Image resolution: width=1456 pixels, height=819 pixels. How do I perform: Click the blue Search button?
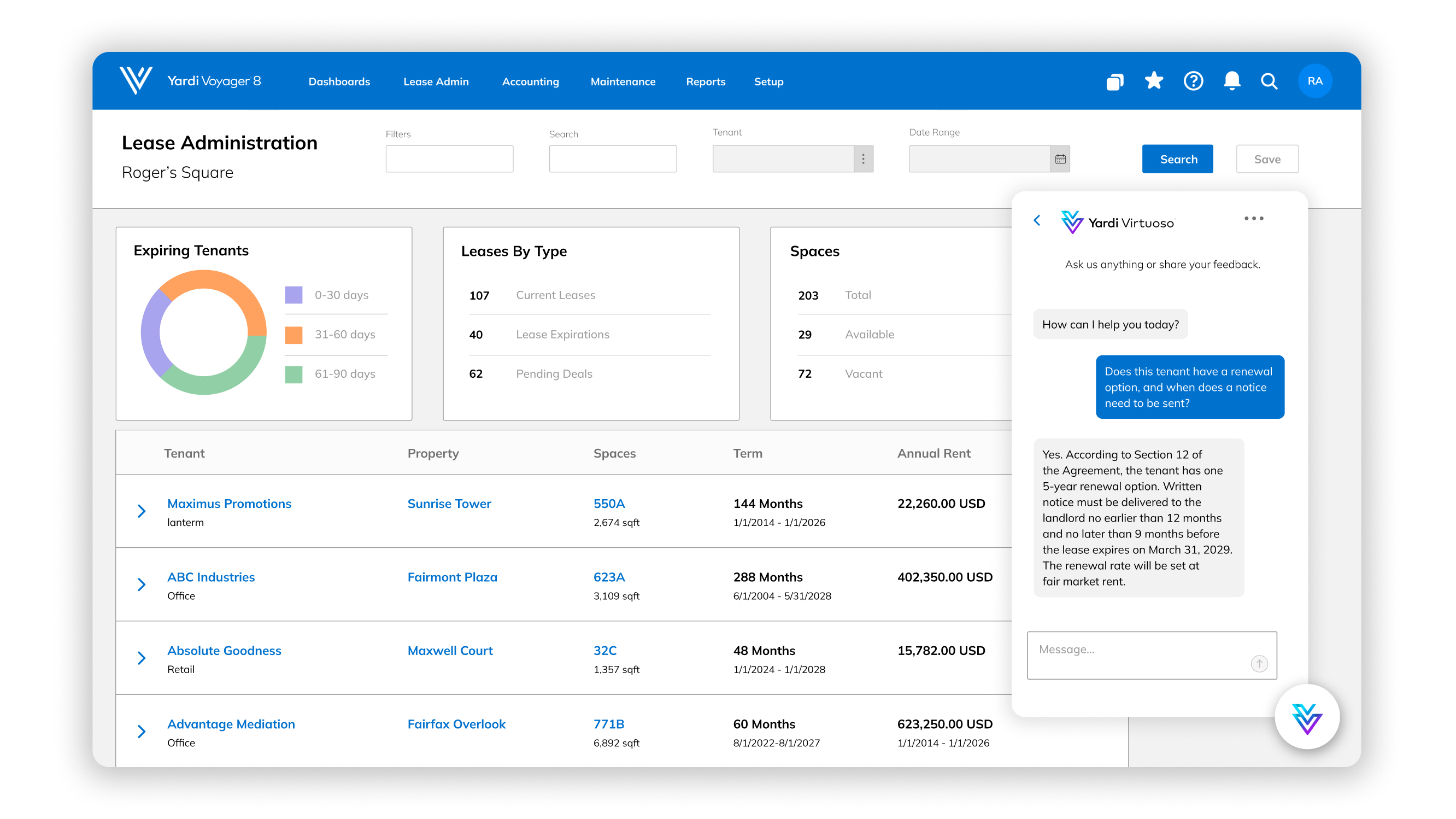coord(1177,160)
